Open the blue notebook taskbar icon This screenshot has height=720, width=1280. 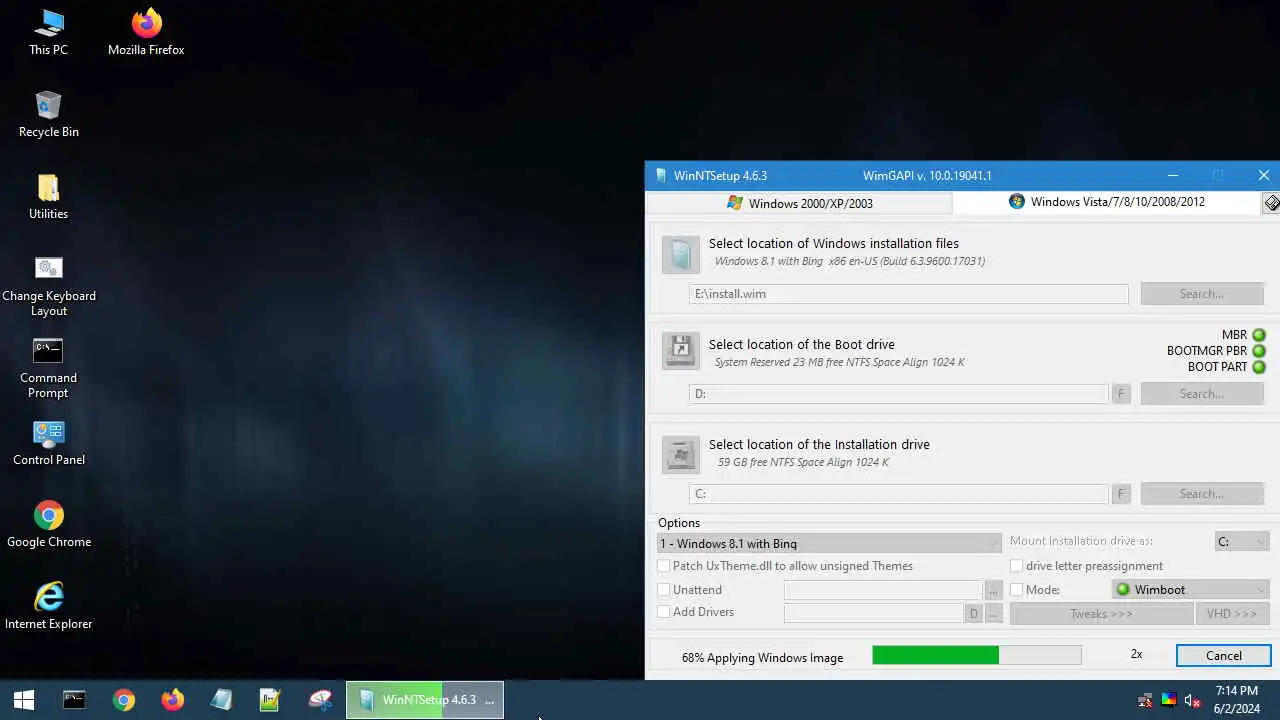[222, 700]
